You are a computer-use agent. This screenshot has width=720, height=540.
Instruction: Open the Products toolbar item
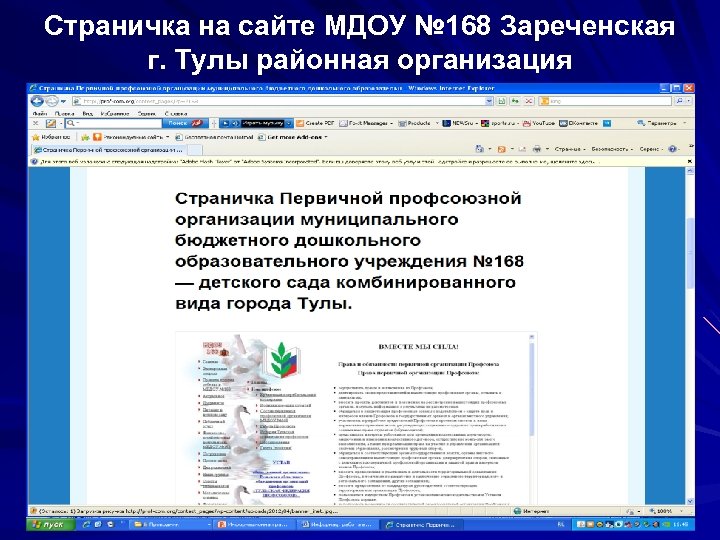[x=418, y=124]
